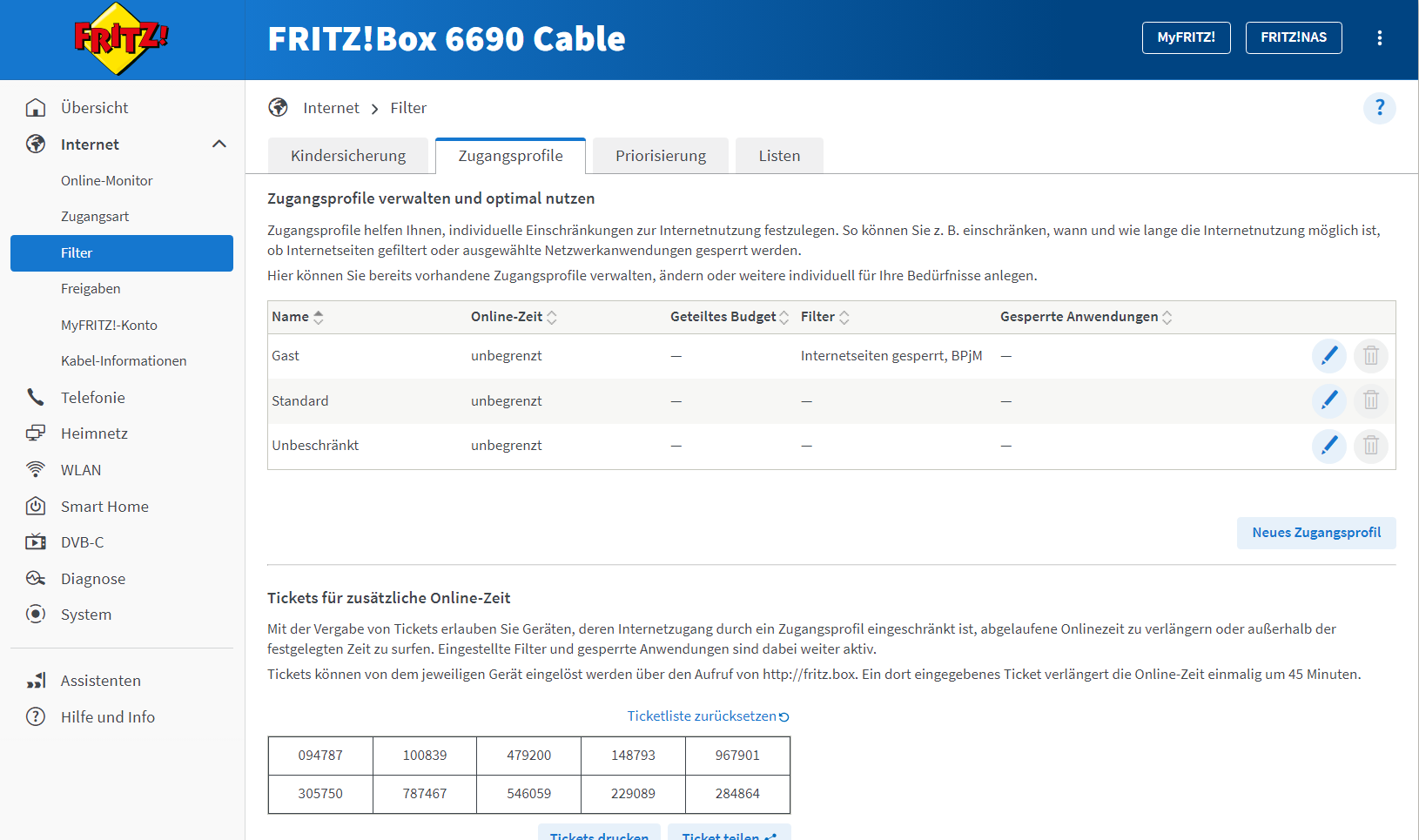Viewport: 1419px width, 840px height.
Task: Sort table by Geteiltes Budget column
Action: (x=730, y=317)
